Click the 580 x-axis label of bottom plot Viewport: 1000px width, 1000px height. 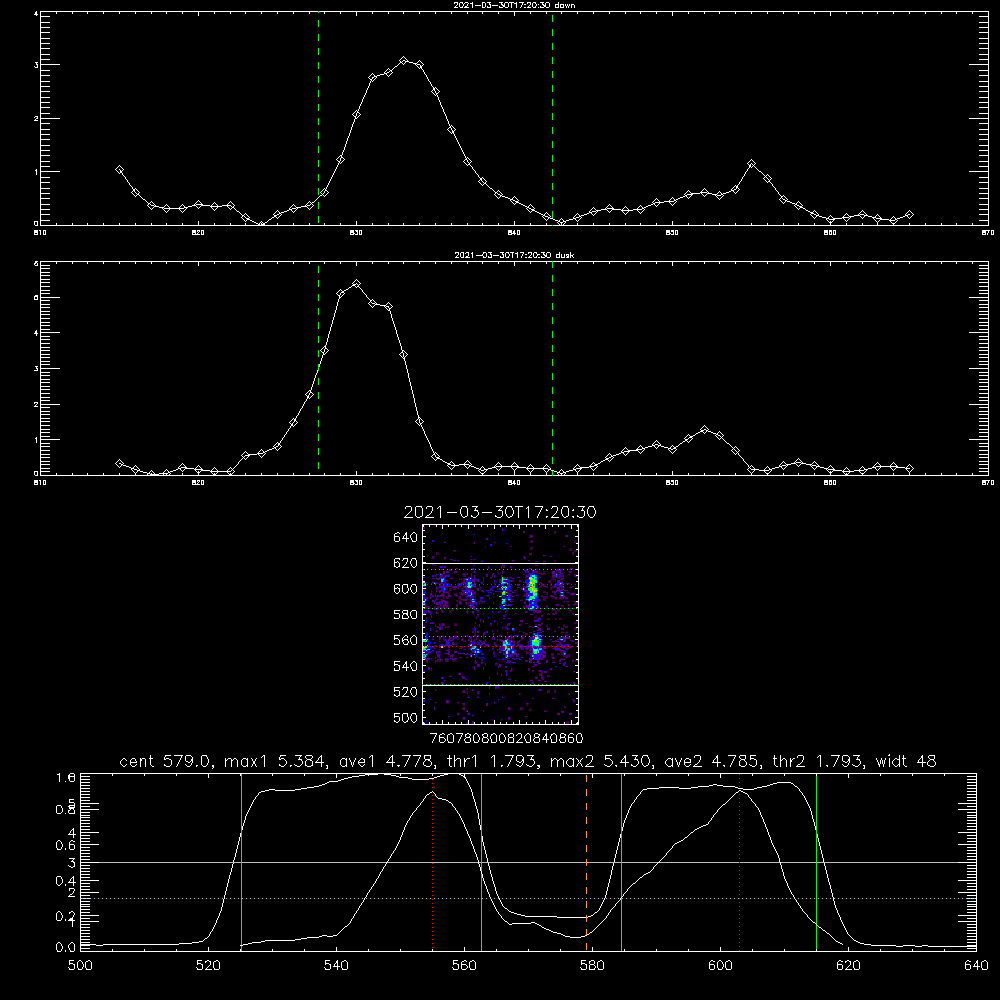click(592, 966)
